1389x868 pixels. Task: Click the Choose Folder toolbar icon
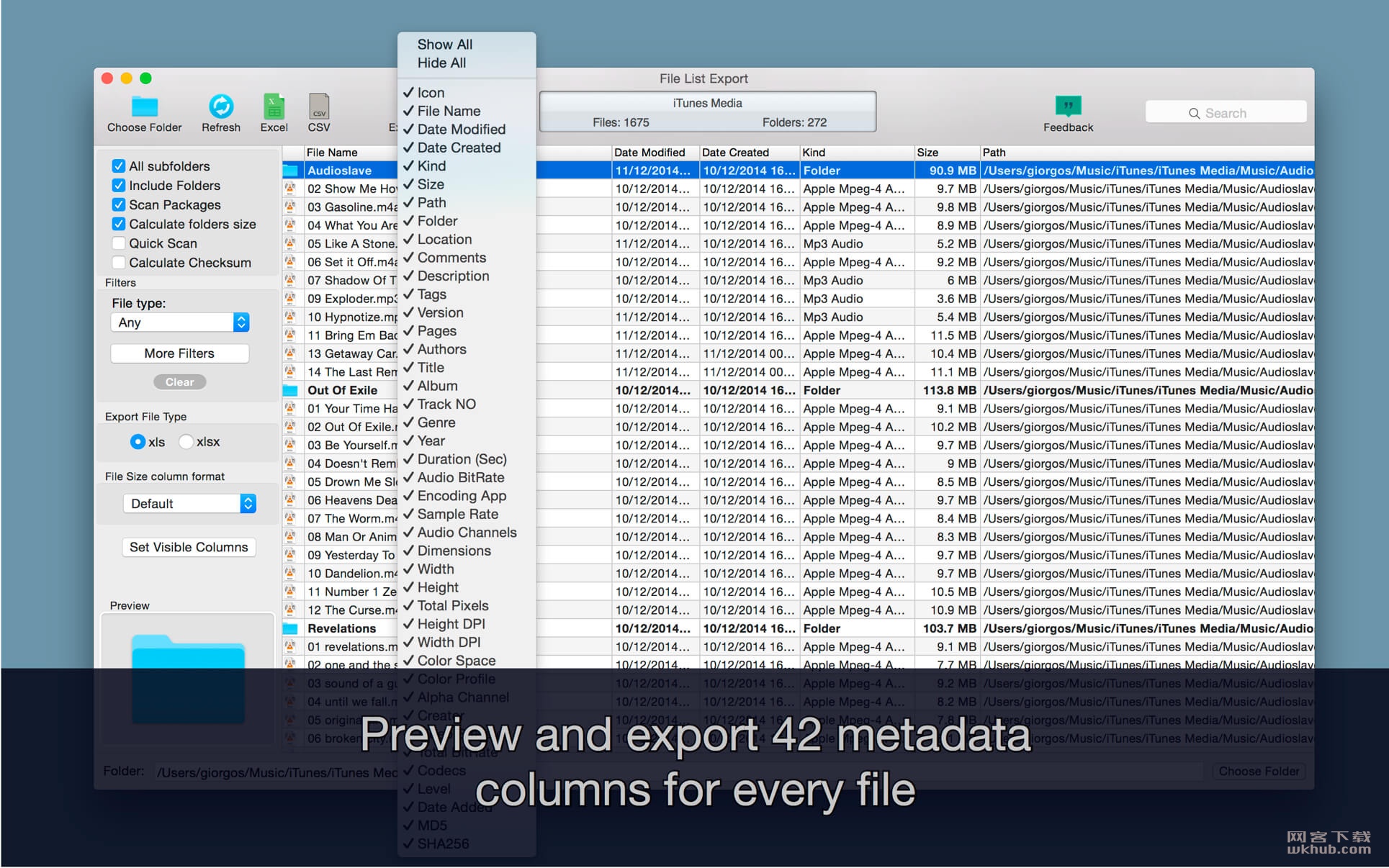[145, 107]
